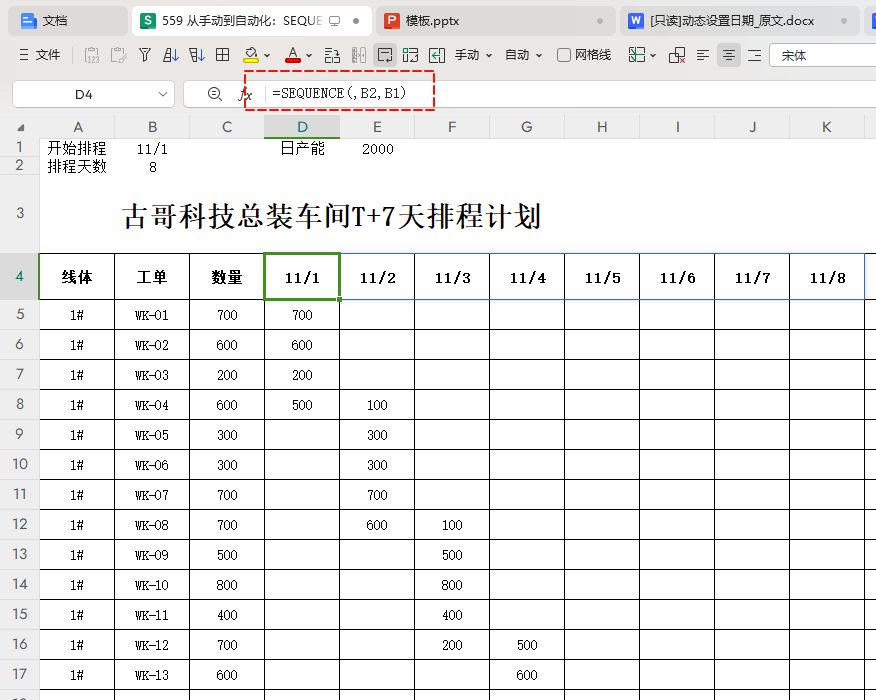Expand the font color dropdown arrow
Image resolution: width=876 pixels, height=700 pixels.
click(x=309, y=55)
